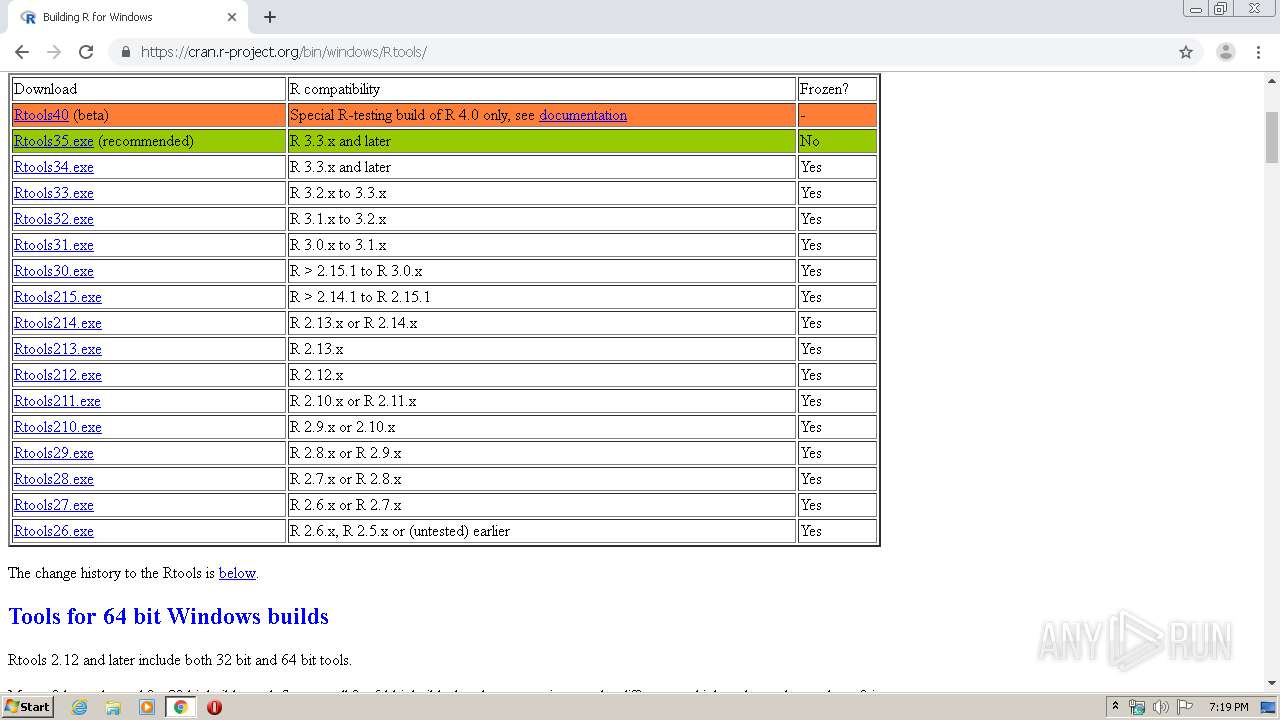
Task: Show hidden tray icons arrow
Action: tap(1115, 707)
